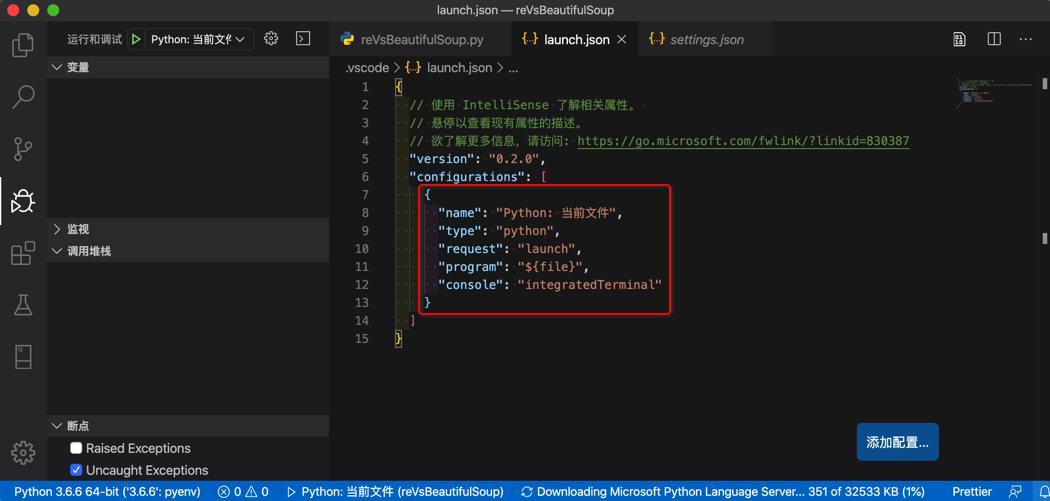Disable the Uncaught Exceptions breakpoint
This screenshot has width=1050, height=501.
click(x=76, y=470)
